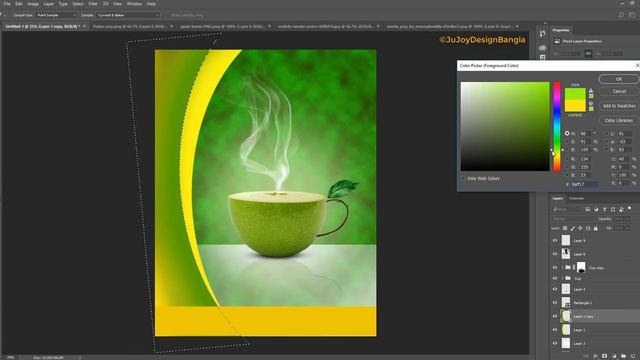Viewport: 640px width, 360px height.
Task: Open the Help menu
Action: point(151,4)
